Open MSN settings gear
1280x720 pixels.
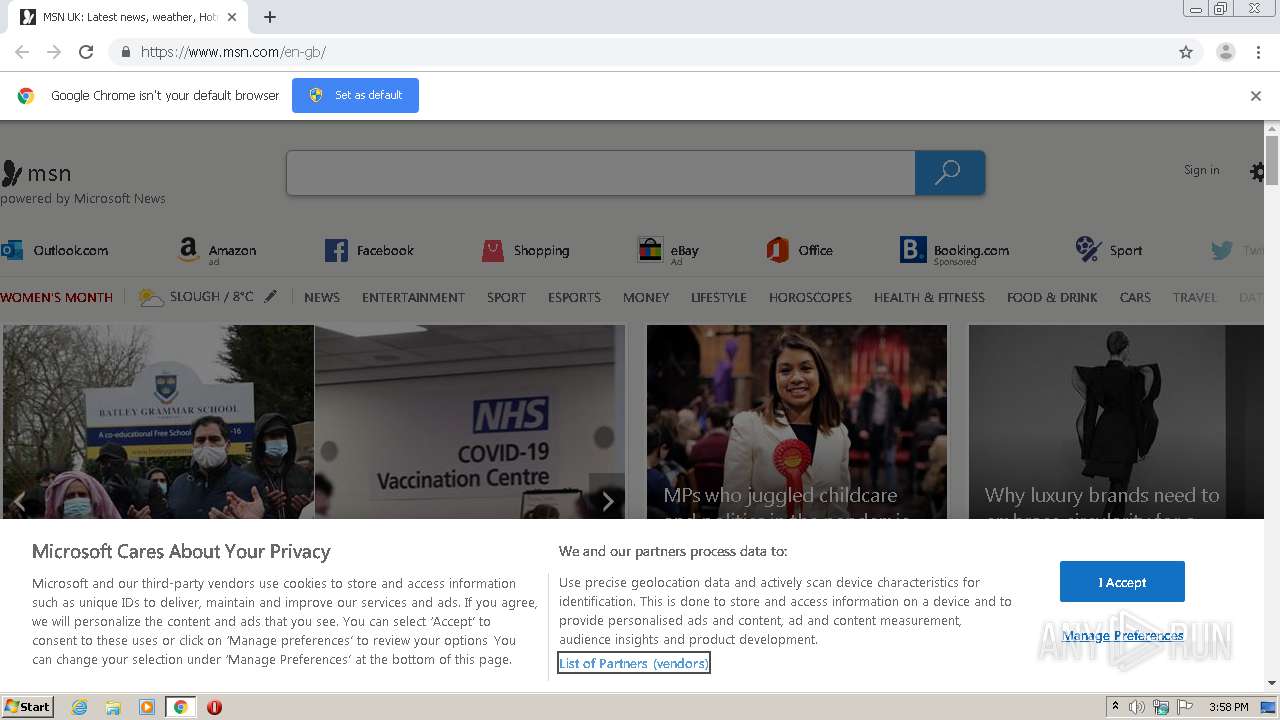1257,172
